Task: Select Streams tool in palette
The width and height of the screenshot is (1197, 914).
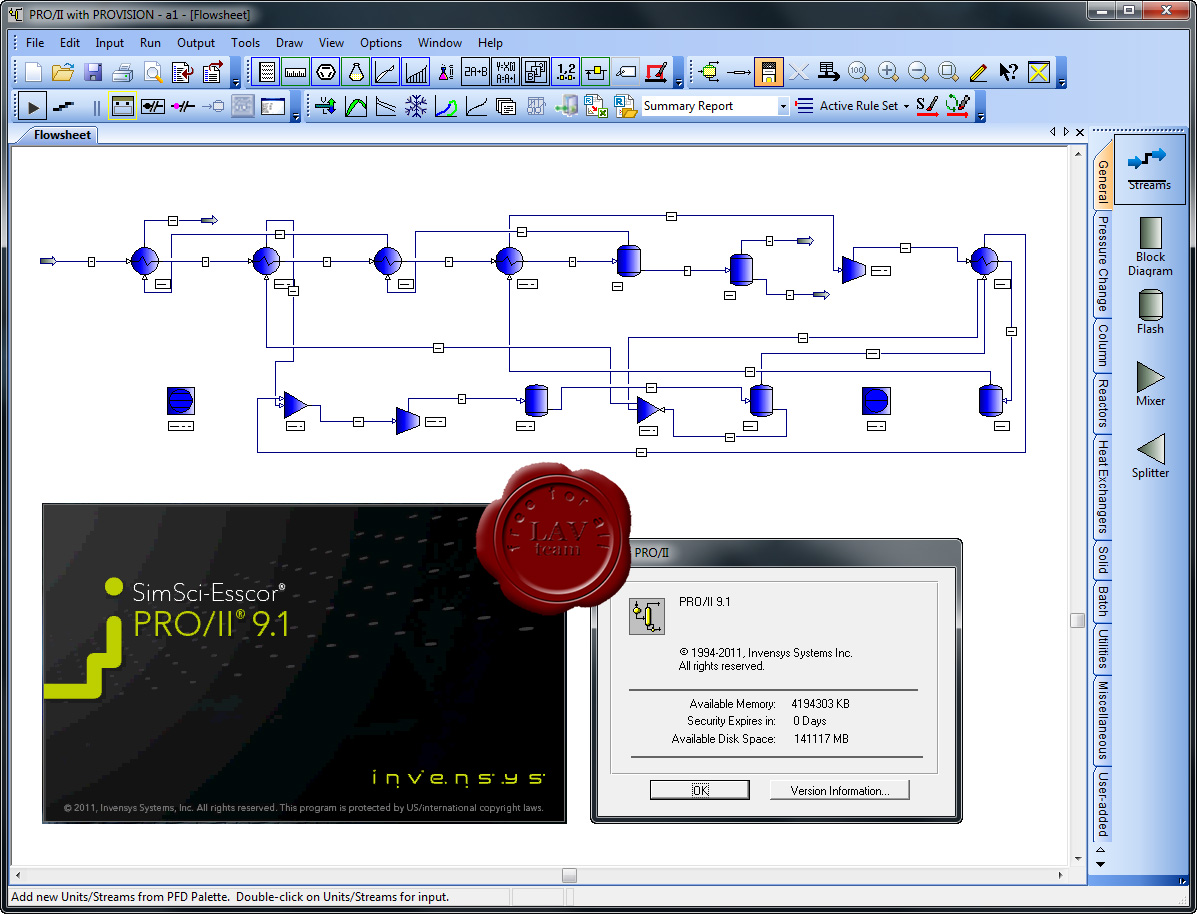Action: click(1150, 169)
